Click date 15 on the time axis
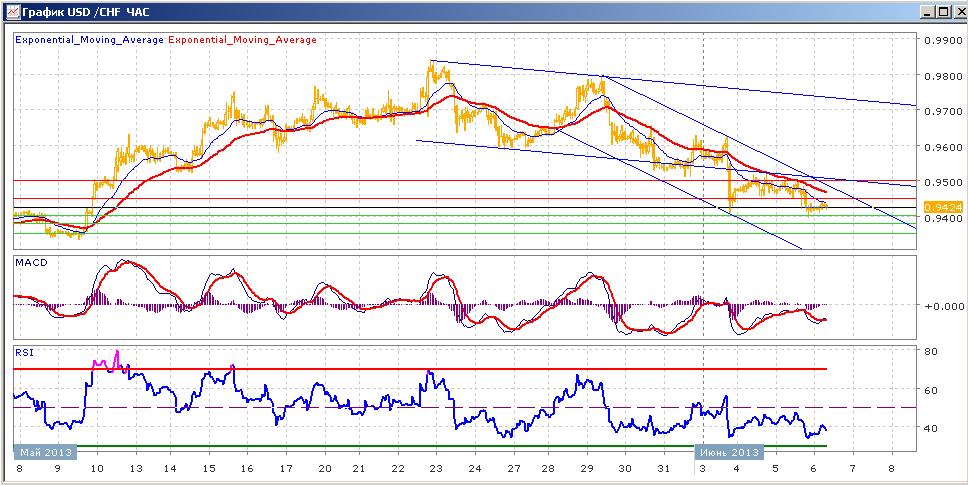This screenshot has height=485, width=968. pos(209,468)
